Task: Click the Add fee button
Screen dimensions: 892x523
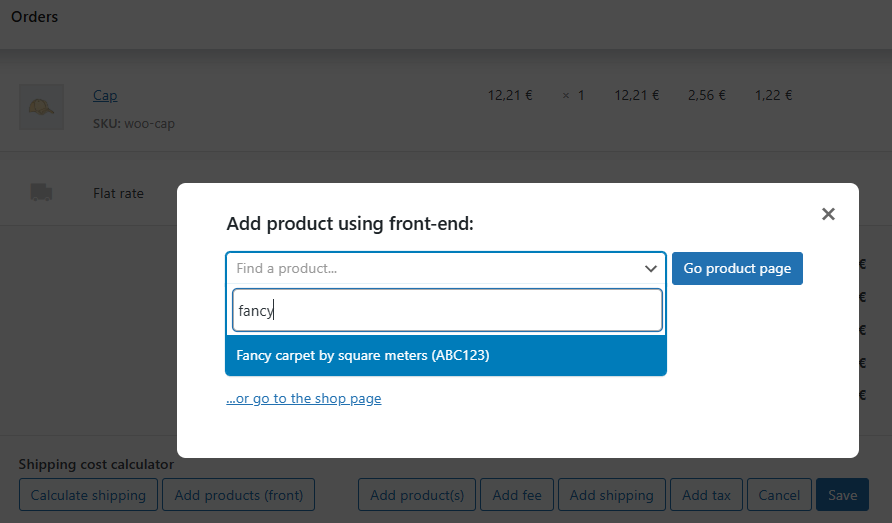Action: (517, 495)
